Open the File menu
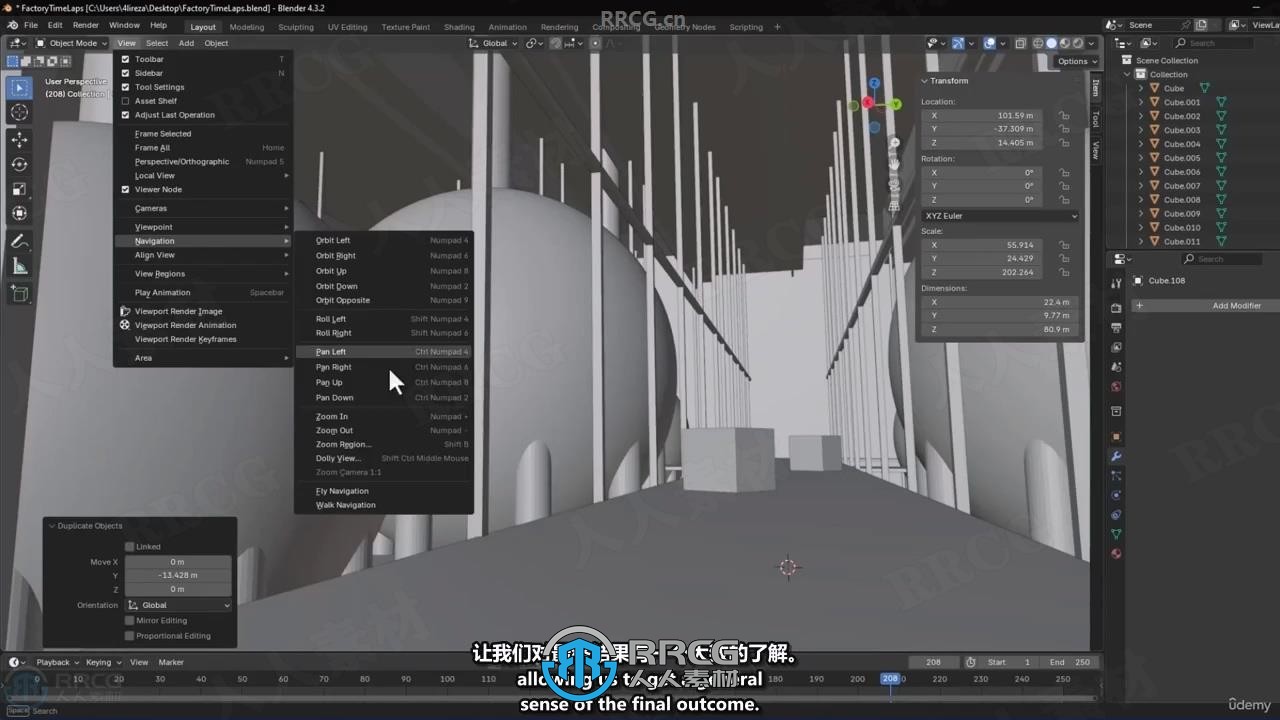This screenshot has width=1280, height=720. pyautogui.click(x=31, y=25)
